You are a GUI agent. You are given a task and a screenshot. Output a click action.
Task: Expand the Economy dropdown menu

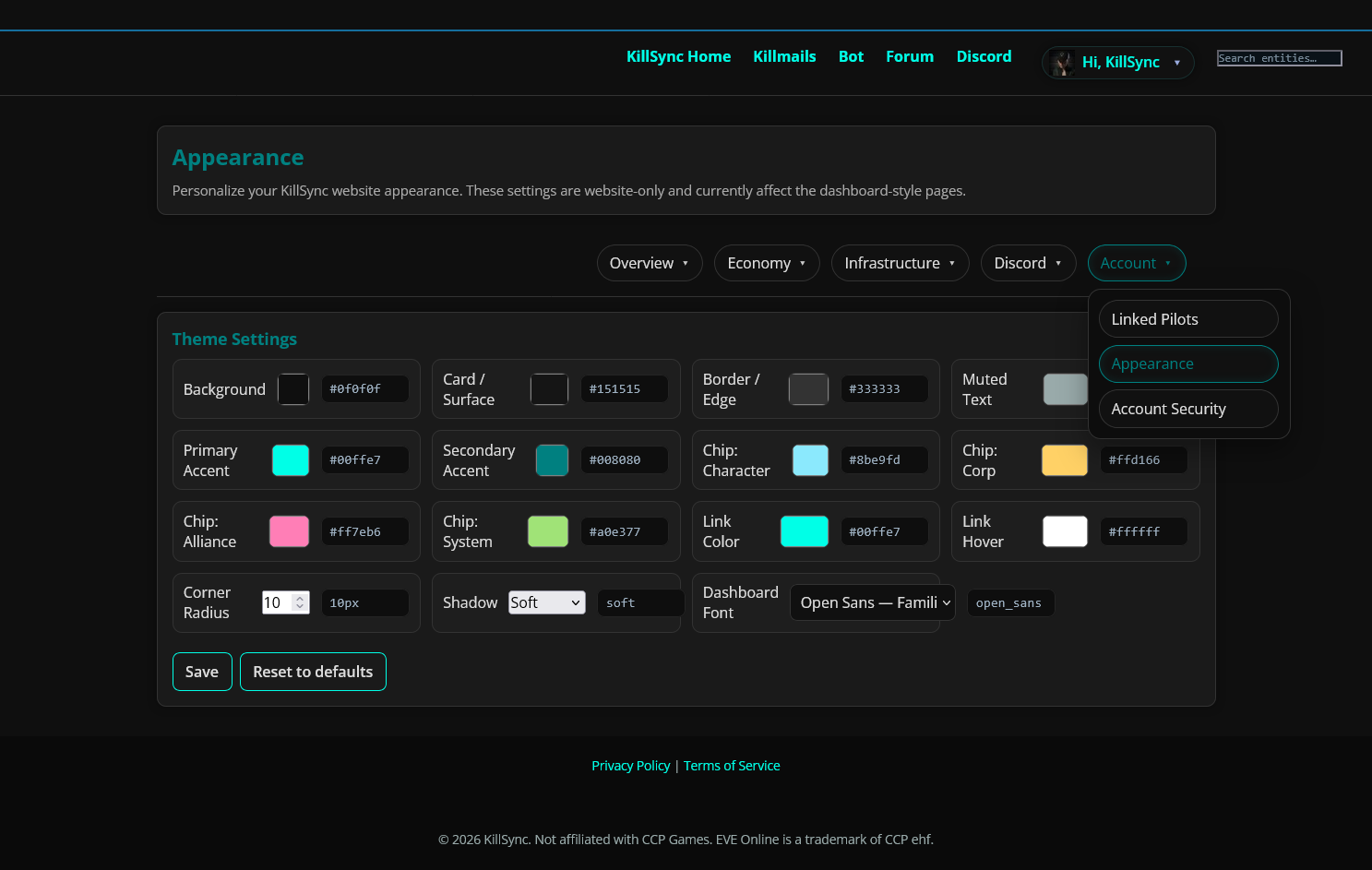(766, 263)
